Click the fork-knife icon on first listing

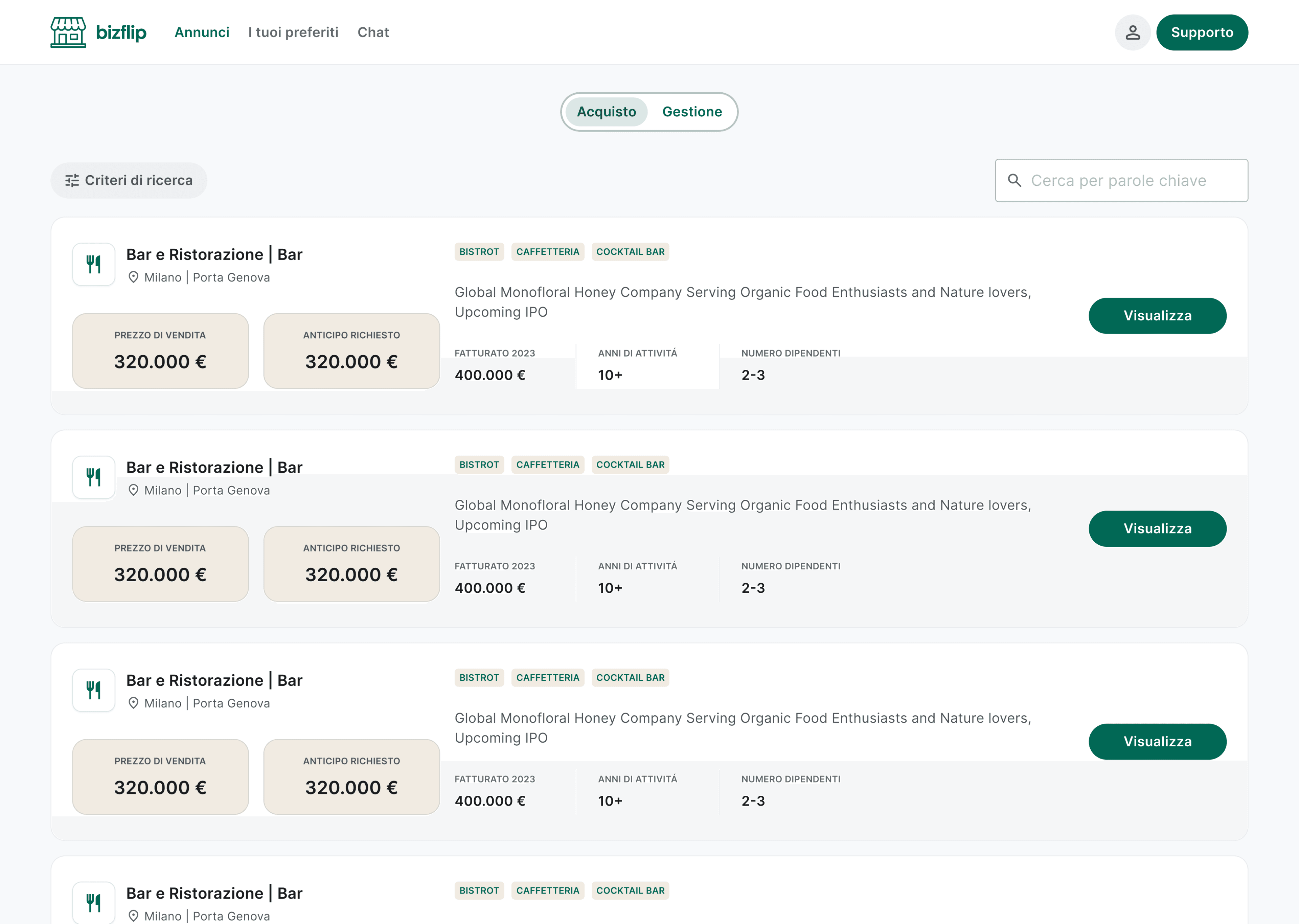[x=94, y=265]
